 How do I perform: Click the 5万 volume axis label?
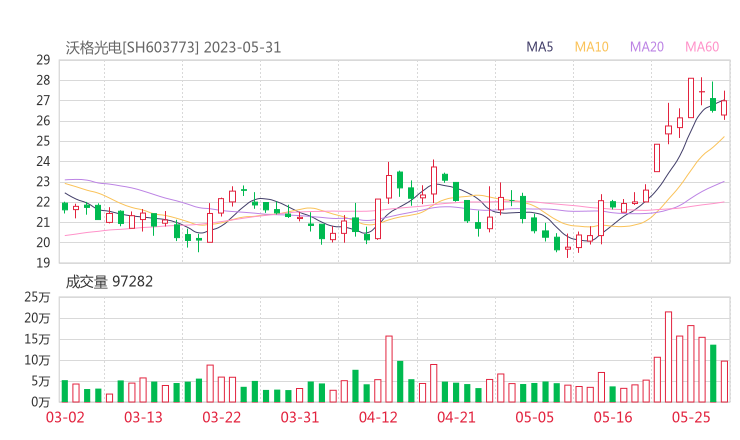pyautogui.click(x=41, y=381)
